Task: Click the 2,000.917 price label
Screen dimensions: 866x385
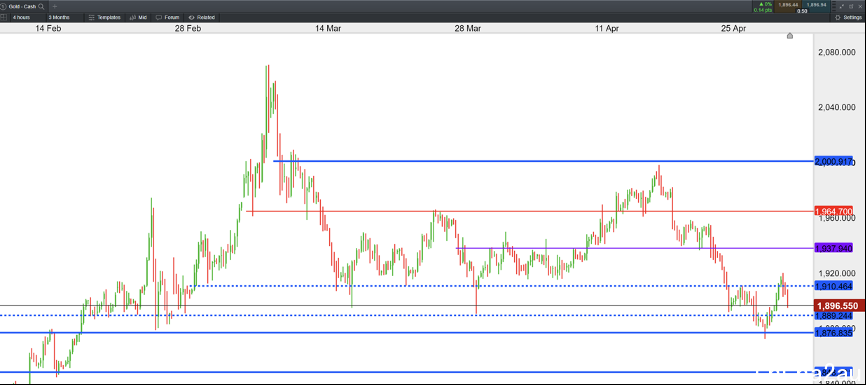Action: tap(834, 161)
